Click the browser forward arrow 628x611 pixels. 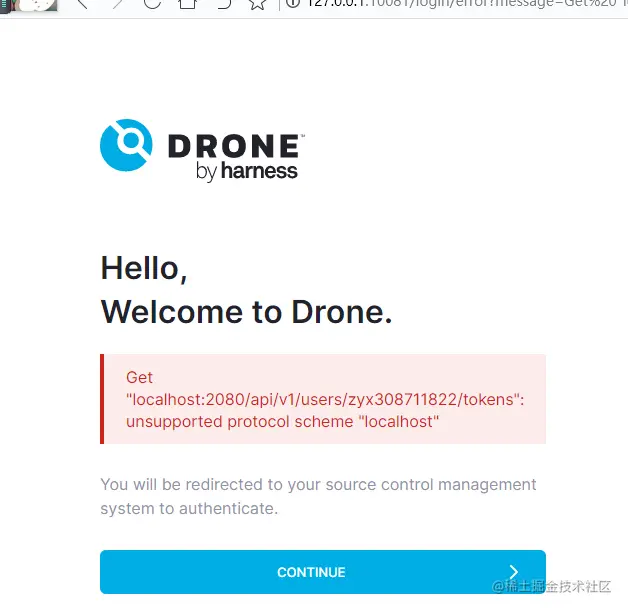tap(117, 3)
